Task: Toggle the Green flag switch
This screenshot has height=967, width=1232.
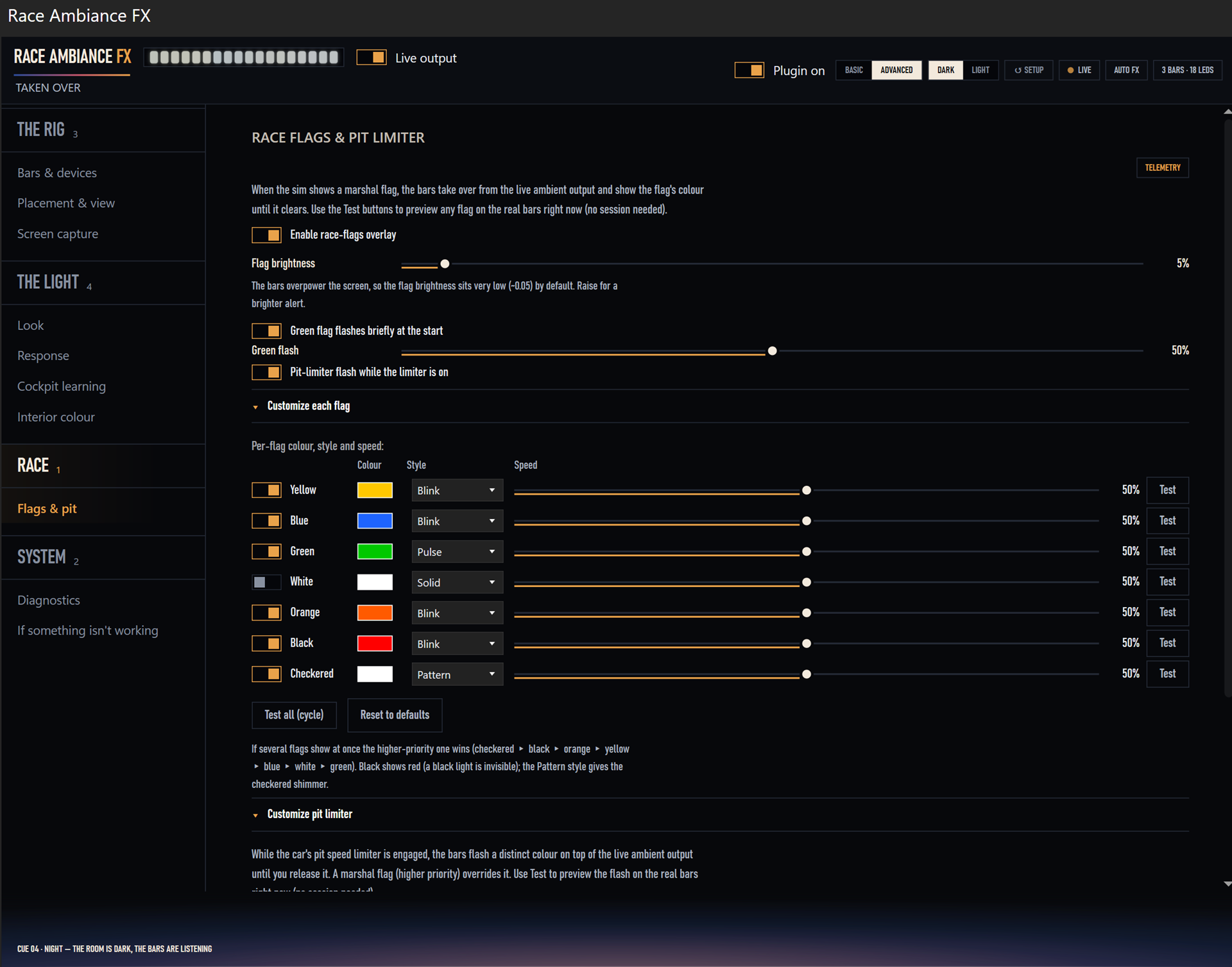Action: (x=266, y=552)
